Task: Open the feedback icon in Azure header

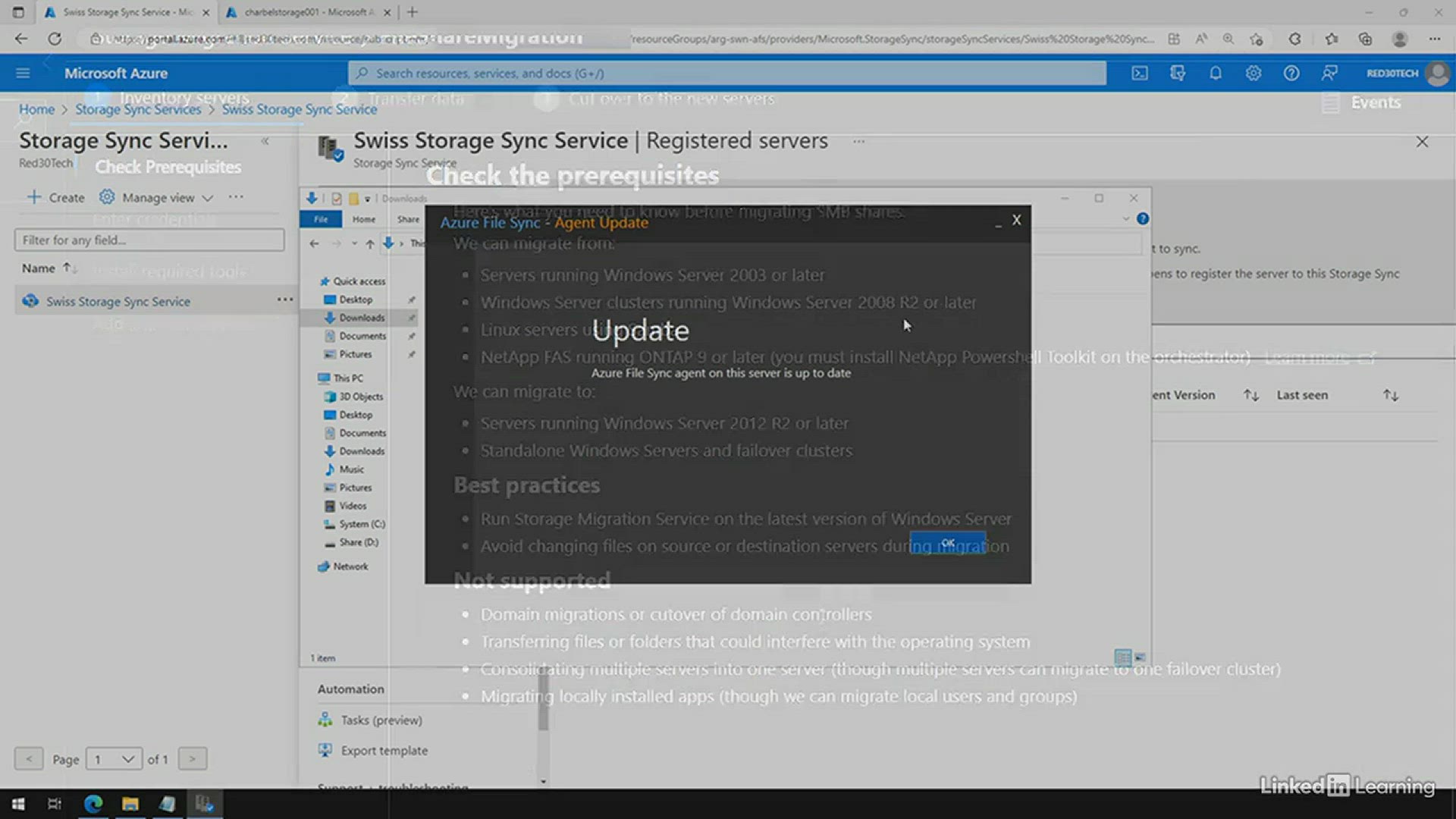Action: [1329, 74]
